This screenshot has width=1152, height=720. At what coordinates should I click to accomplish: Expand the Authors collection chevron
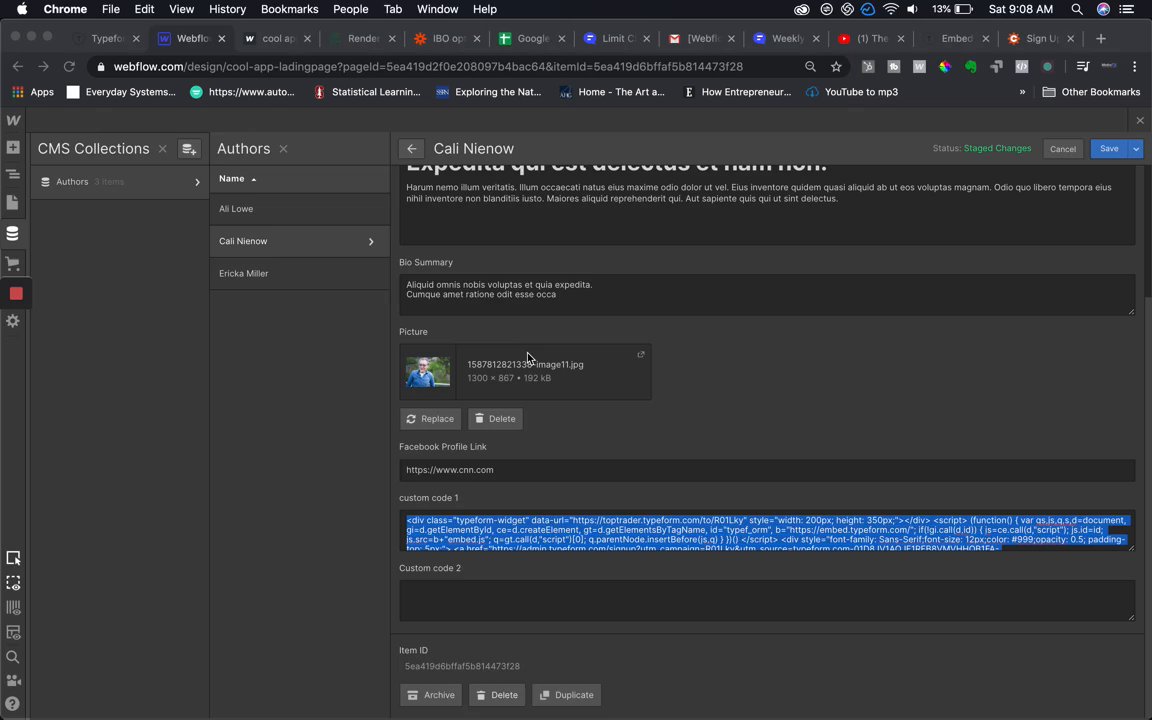197,182
